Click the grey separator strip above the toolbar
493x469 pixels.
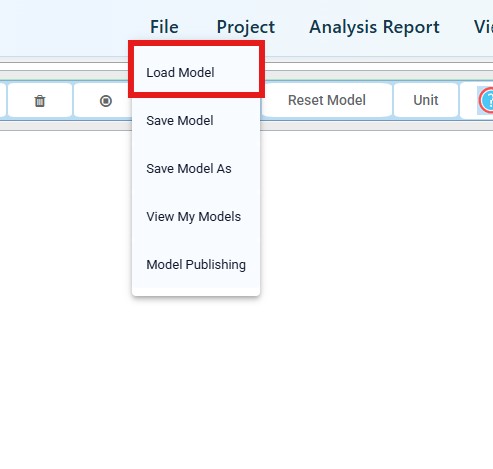click(367, 75)
